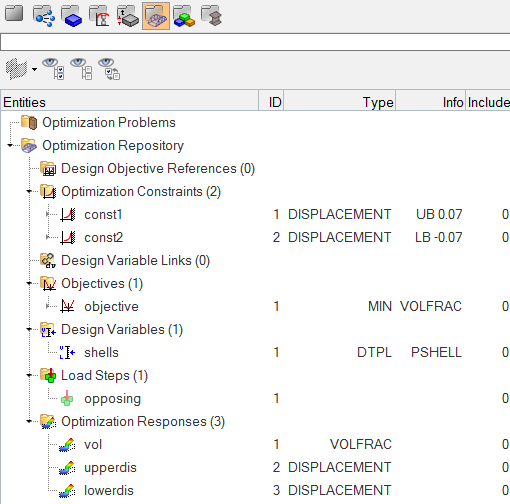Viewport: 510px width, 504px height.
Task: Select the blue solid component view icon
Action: 72,16
